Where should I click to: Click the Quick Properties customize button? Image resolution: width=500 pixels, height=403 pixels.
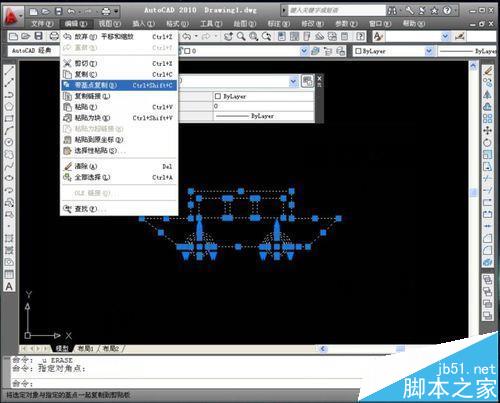pos(307,81)
